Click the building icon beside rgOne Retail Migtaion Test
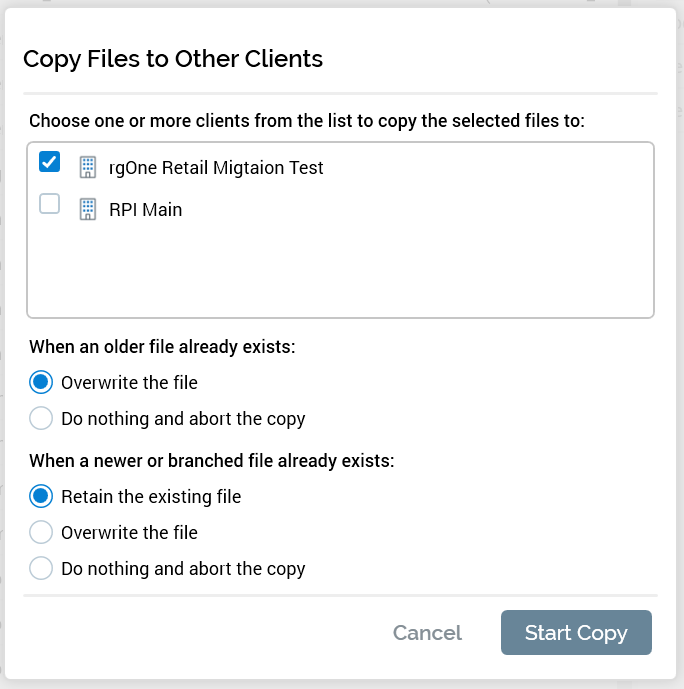This screenshot has height=689, width=684. coord(87,167)
